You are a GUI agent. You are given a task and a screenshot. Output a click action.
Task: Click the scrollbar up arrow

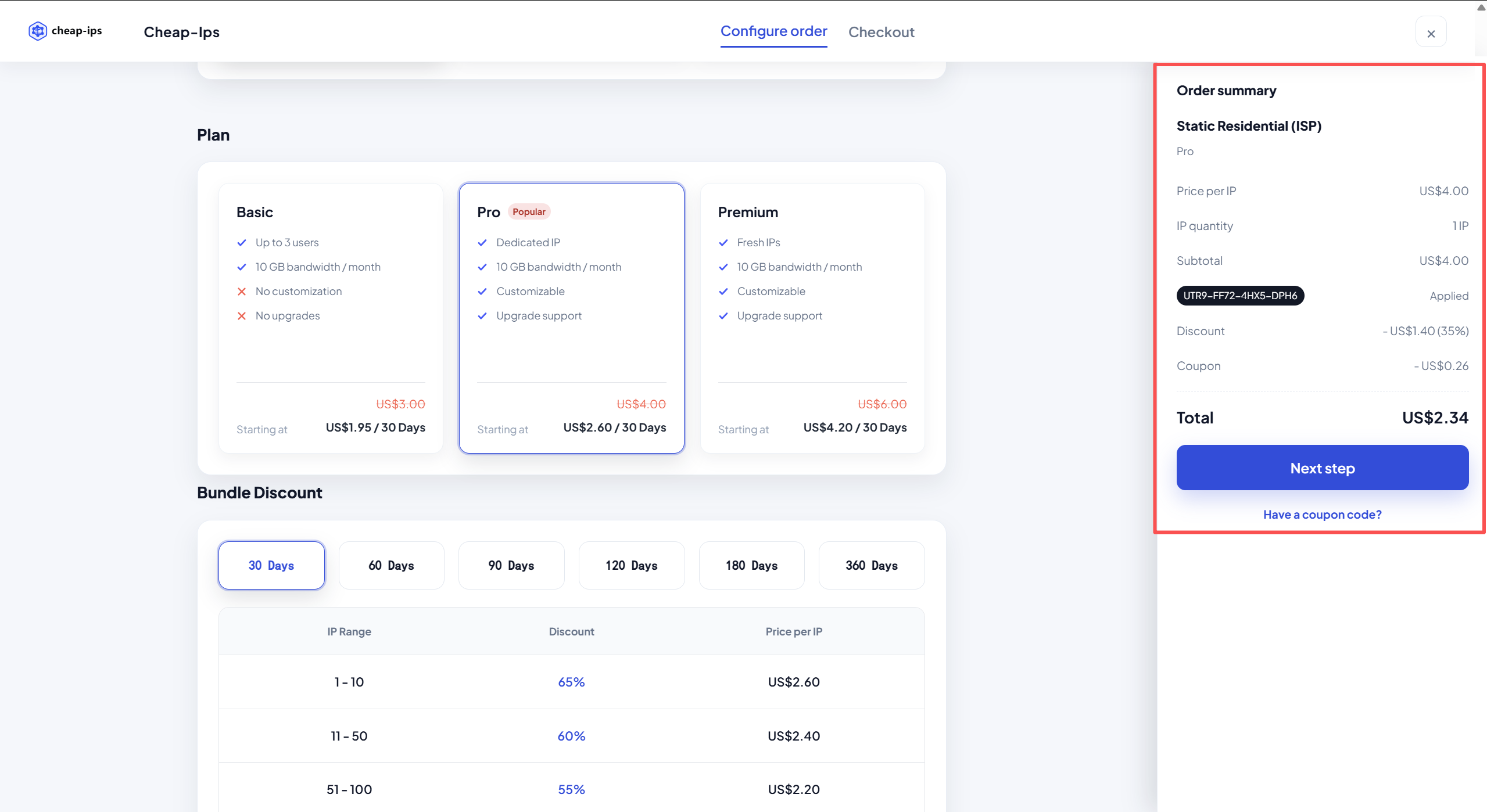(1481, 8)
